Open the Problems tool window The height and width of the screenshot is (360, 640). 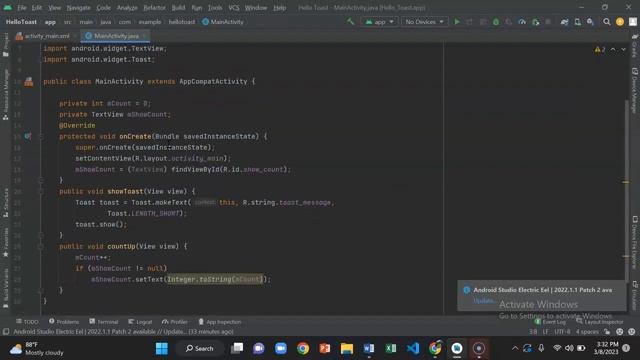pyautogui.click(x=64, y=322)
